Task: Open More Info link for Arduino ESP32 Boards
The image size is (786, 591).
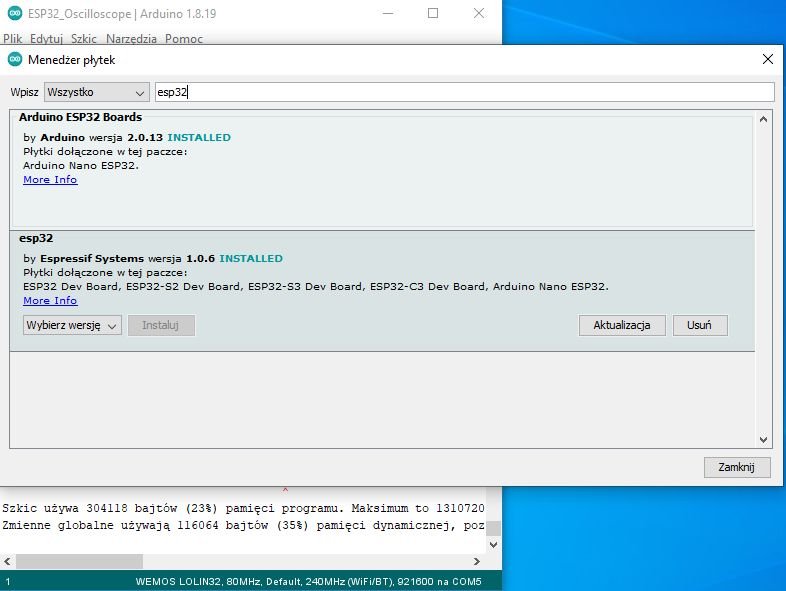Action: tap(50, 179)
